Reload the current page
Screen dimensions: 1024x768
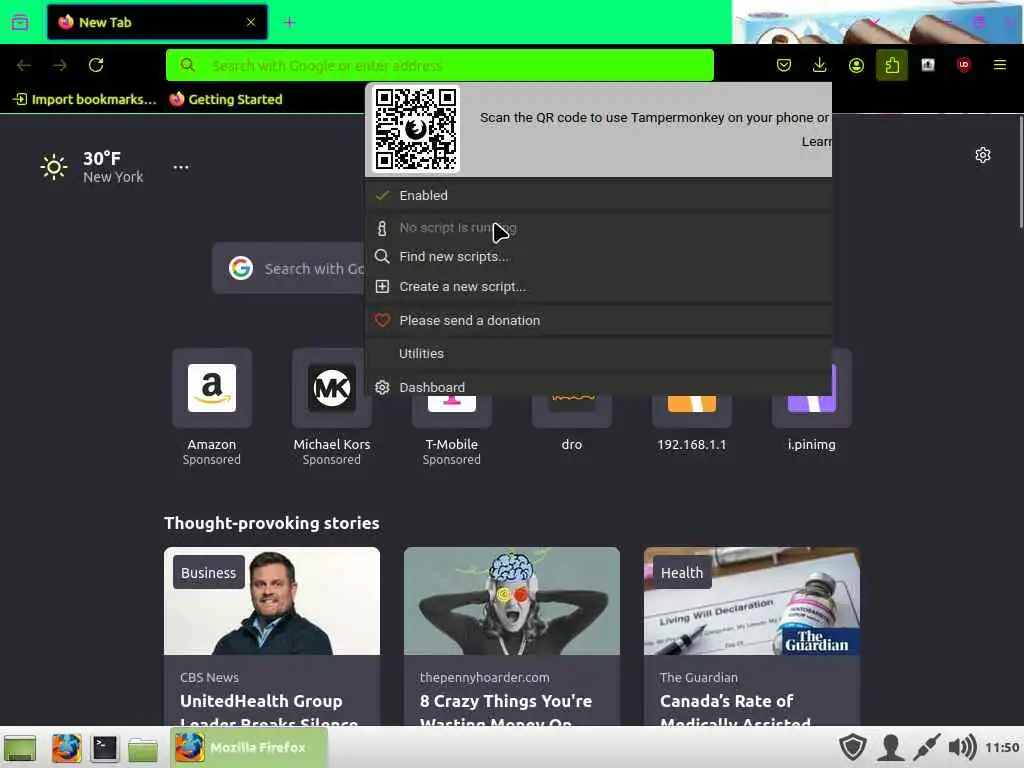point(96,65)
